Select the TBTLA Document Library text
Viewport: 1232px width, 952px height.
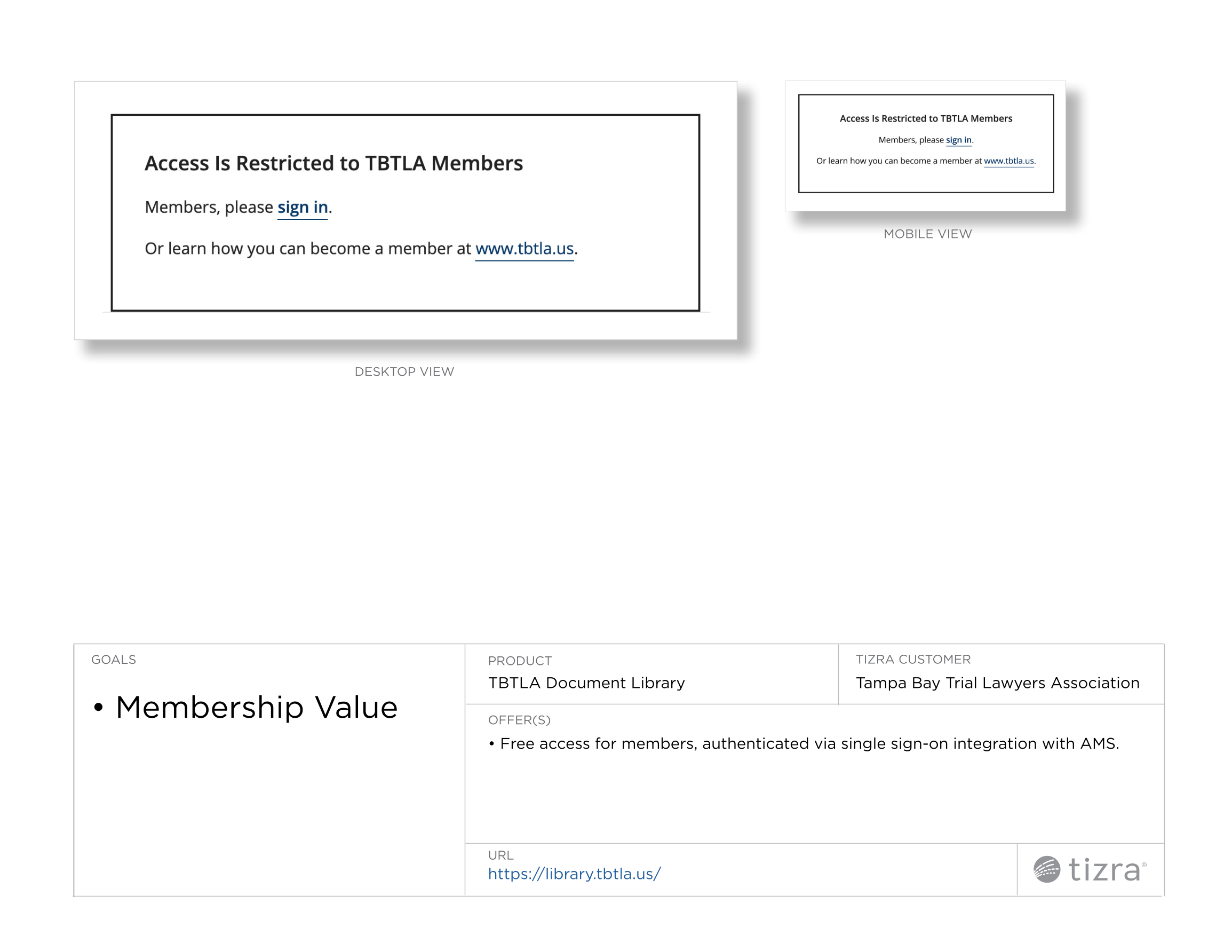[x=586, y=683]
